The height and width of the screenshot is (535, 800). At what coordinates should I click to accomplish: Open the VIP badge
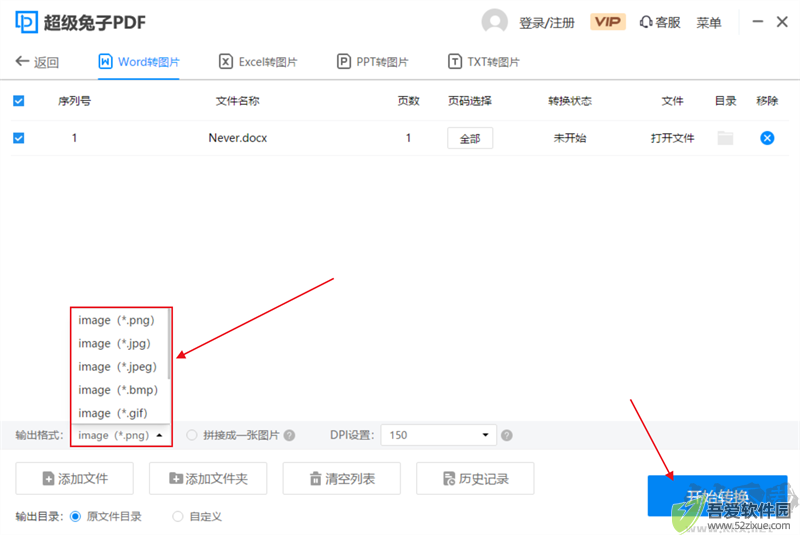coord(608,22)
